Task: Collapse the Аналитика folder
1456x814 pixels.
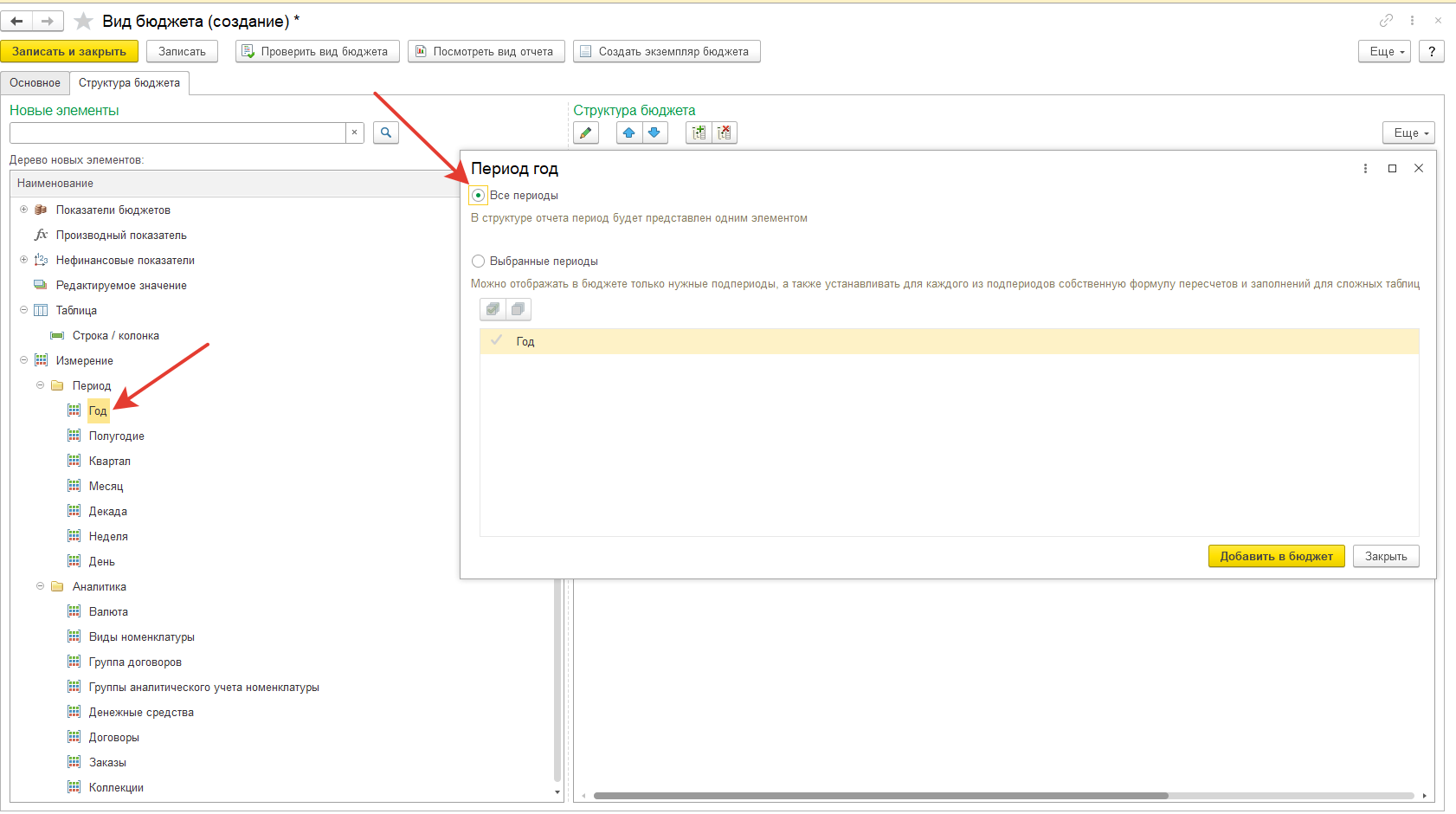Action: pos(41,586)
